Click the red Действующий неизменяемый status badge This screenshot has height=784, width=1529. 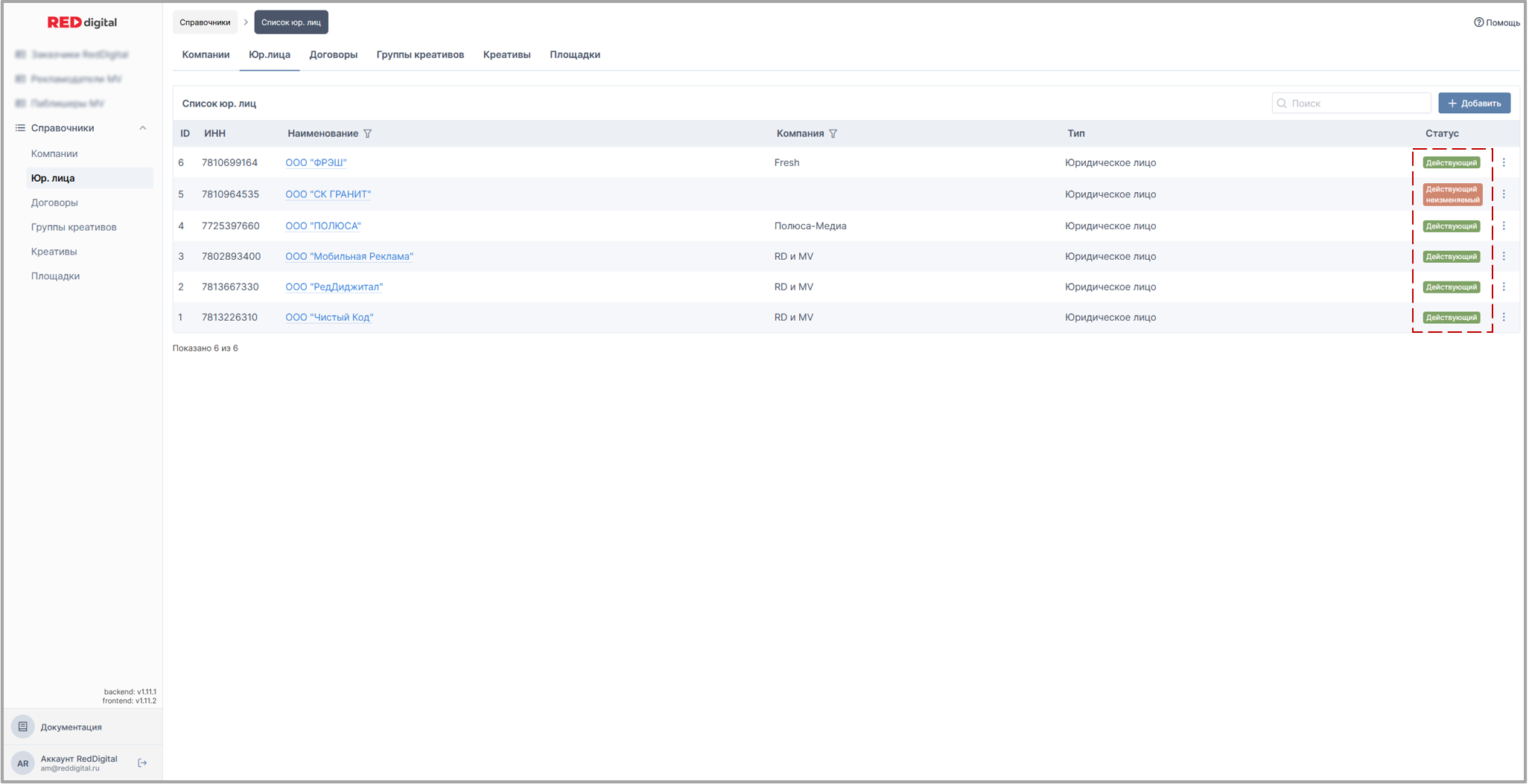[x=1452, y=194]
